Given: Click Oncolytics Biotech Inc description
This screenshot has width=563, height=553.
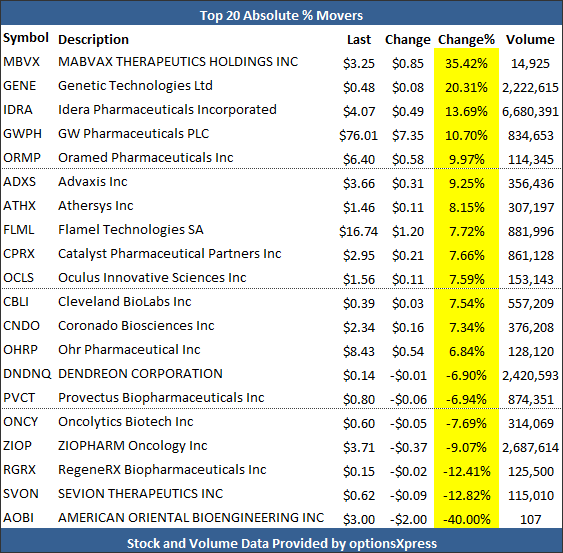Looking at the screenshot, I should click(x=126, y=422).
